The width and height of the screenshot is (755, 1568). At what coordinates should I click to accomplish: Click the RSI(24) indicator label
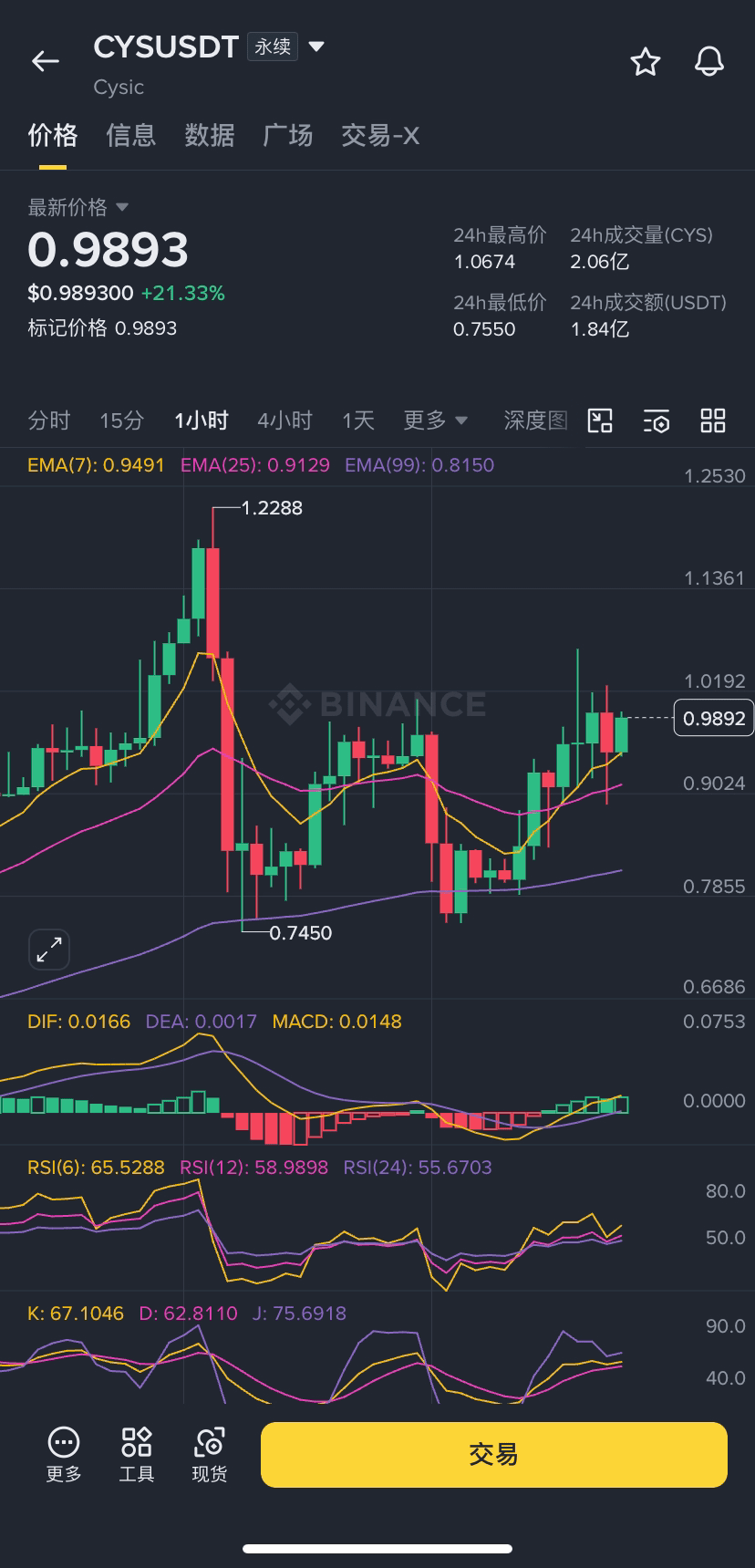[x=418, y=1168]
